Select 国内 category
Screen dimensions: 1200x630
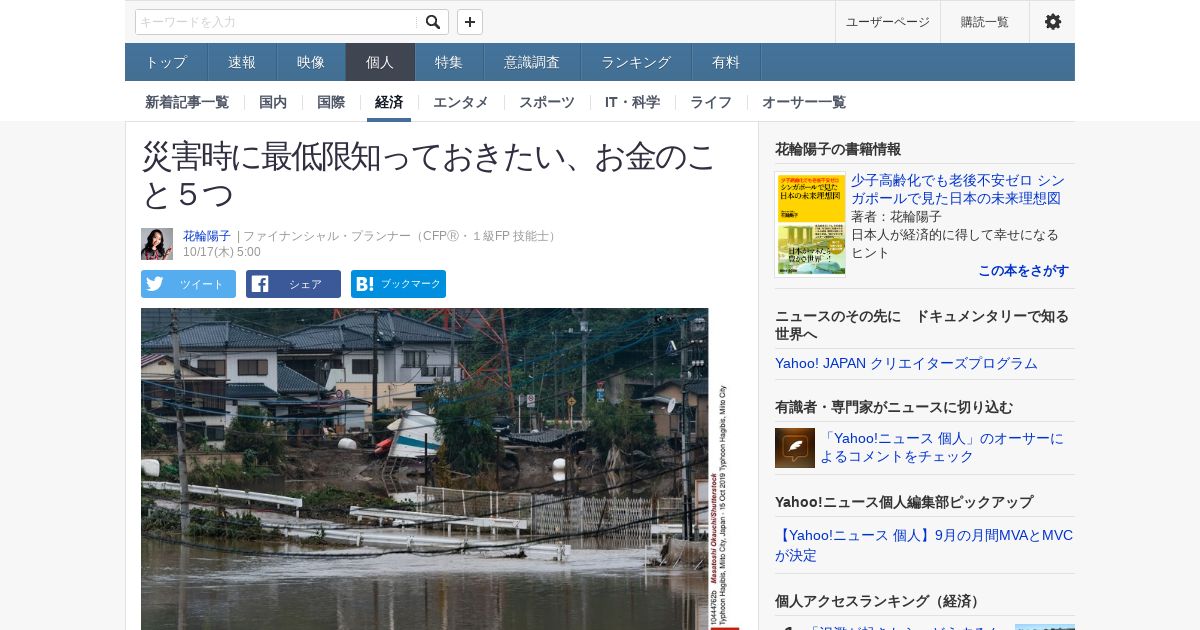pos(273,102)
